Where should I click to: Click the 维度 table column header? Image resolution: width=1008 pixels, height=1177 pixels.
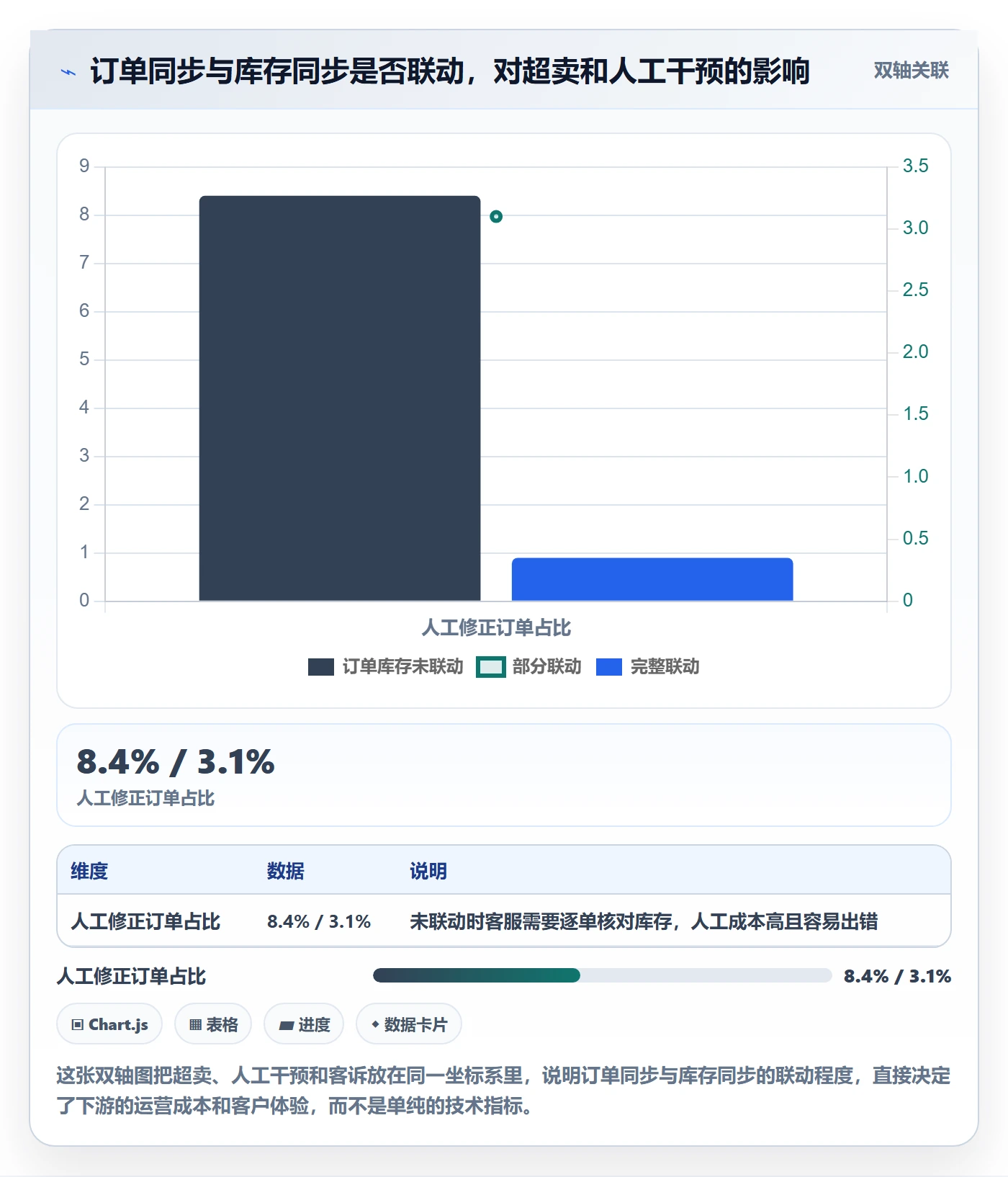89,871
